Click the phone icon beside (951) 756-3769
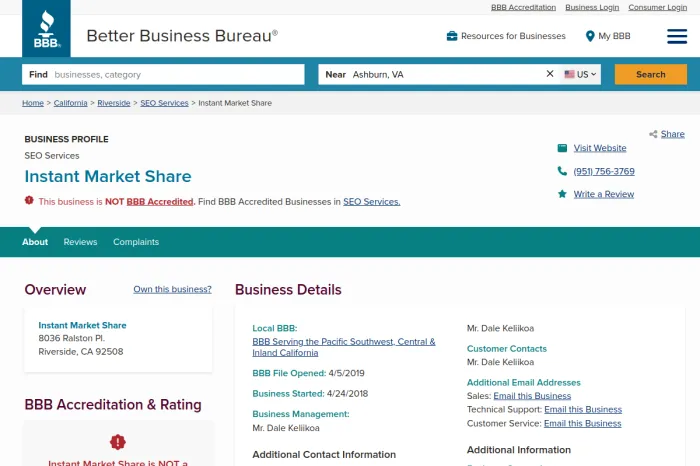 562,171
